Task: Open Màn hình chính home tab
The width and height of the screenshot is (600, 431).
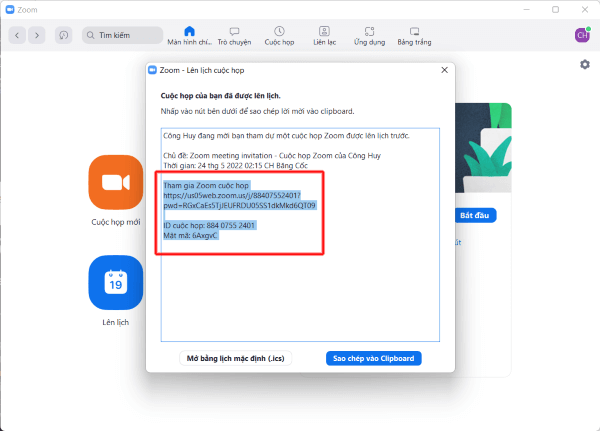Action: 190,36
